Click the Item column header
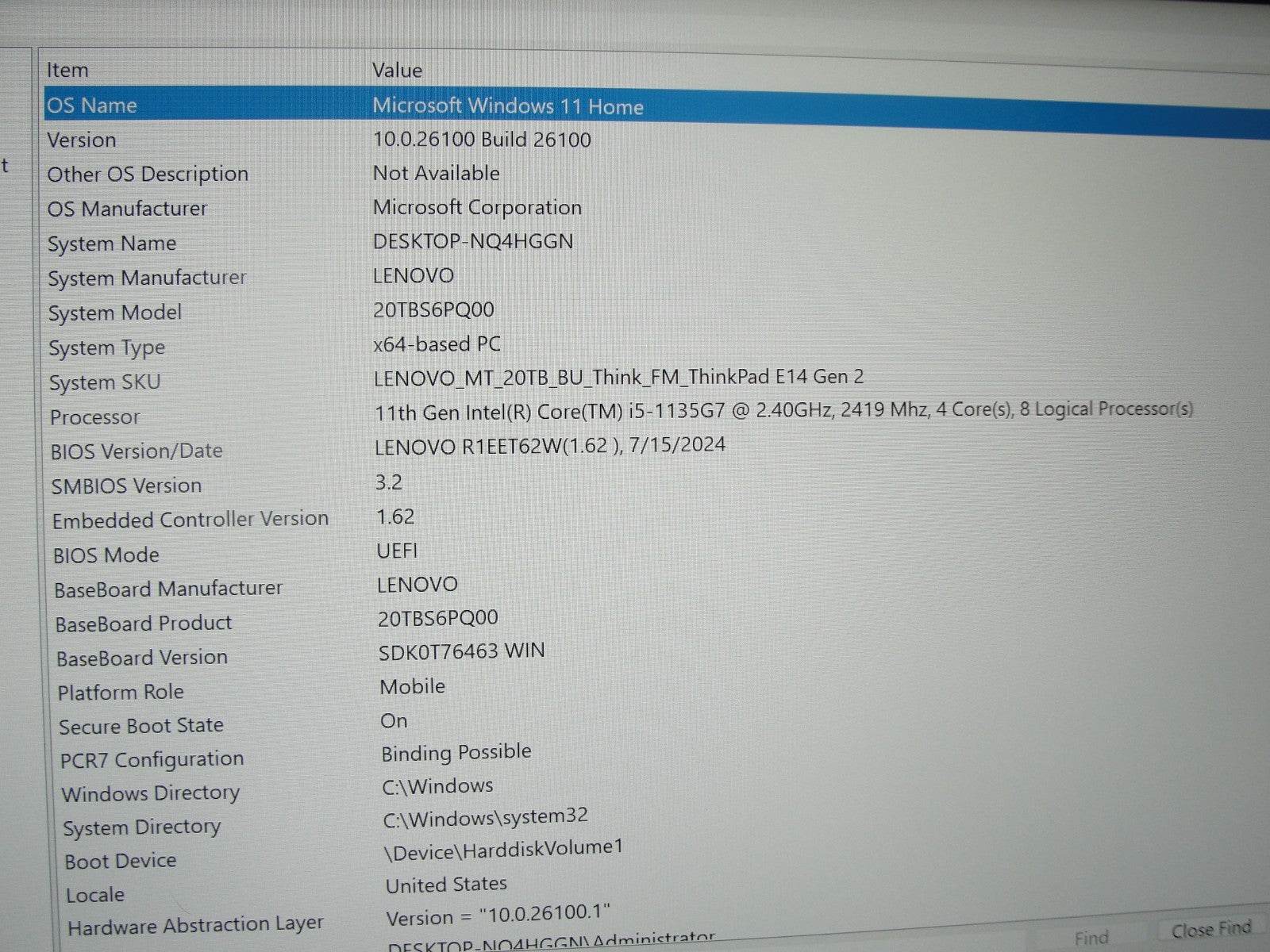Screen dimensions: 1270x952 click(x=67, y=70)
